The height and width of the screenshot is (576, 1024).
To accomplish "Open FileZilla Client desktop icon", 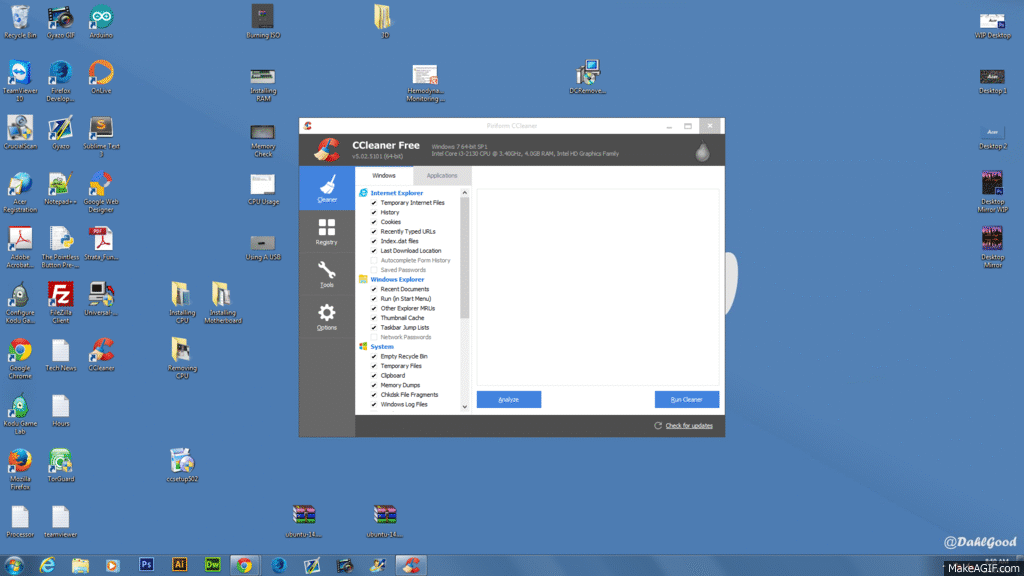I will click(x=60, y=299).
